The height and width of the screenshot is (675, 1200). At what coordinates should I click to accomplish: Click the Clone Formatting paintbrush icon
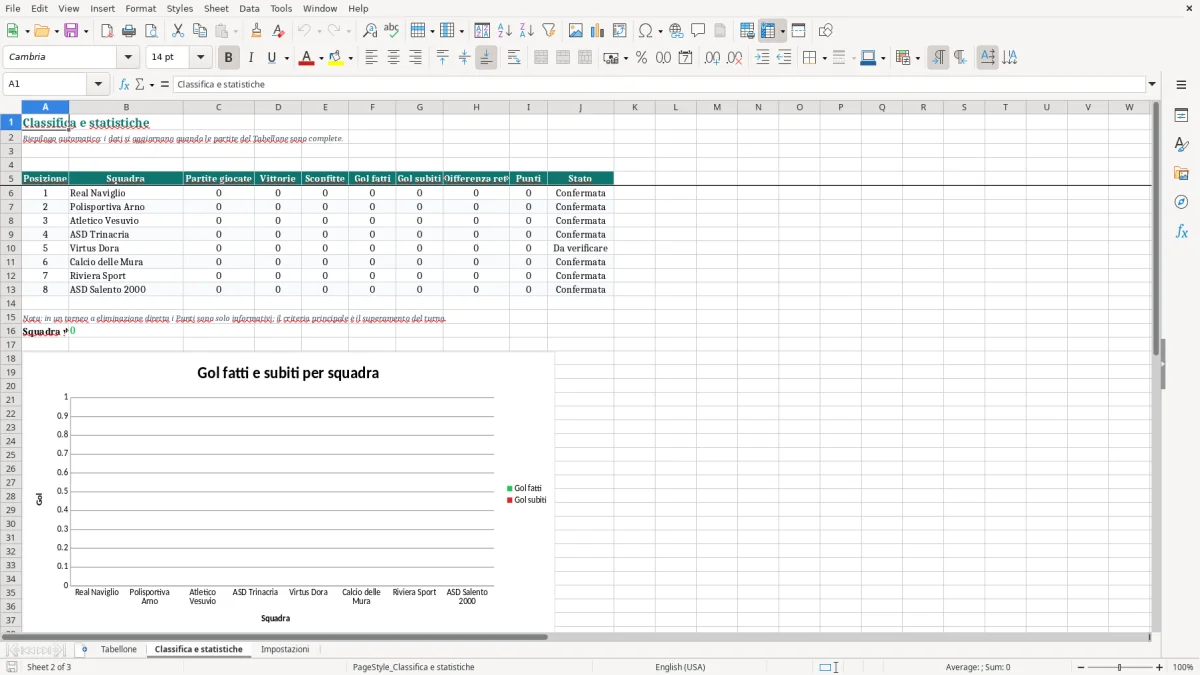[256, 31]
